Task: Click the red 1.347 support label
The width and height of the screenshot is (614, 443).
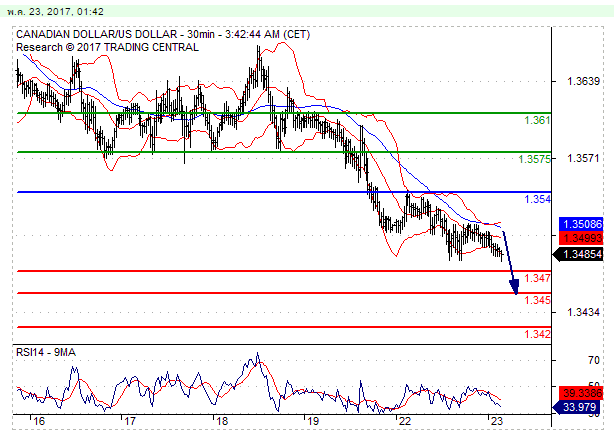Action: tap(537, 278)
